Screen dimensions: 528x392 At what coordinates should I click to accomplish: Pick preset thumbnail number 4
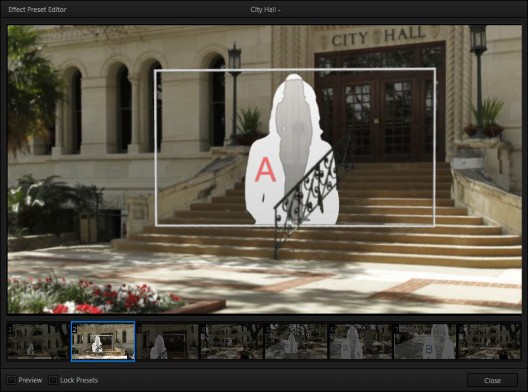tap(232, 341)
